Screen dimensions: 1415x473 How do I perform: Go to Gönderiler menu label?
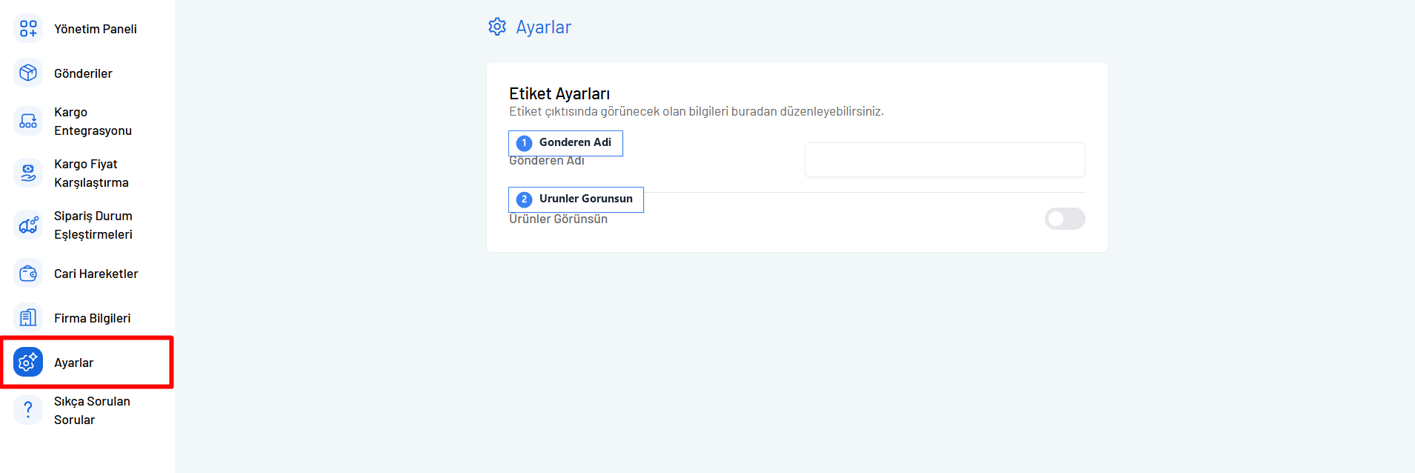pyautogui.click(x=83, y=73)
